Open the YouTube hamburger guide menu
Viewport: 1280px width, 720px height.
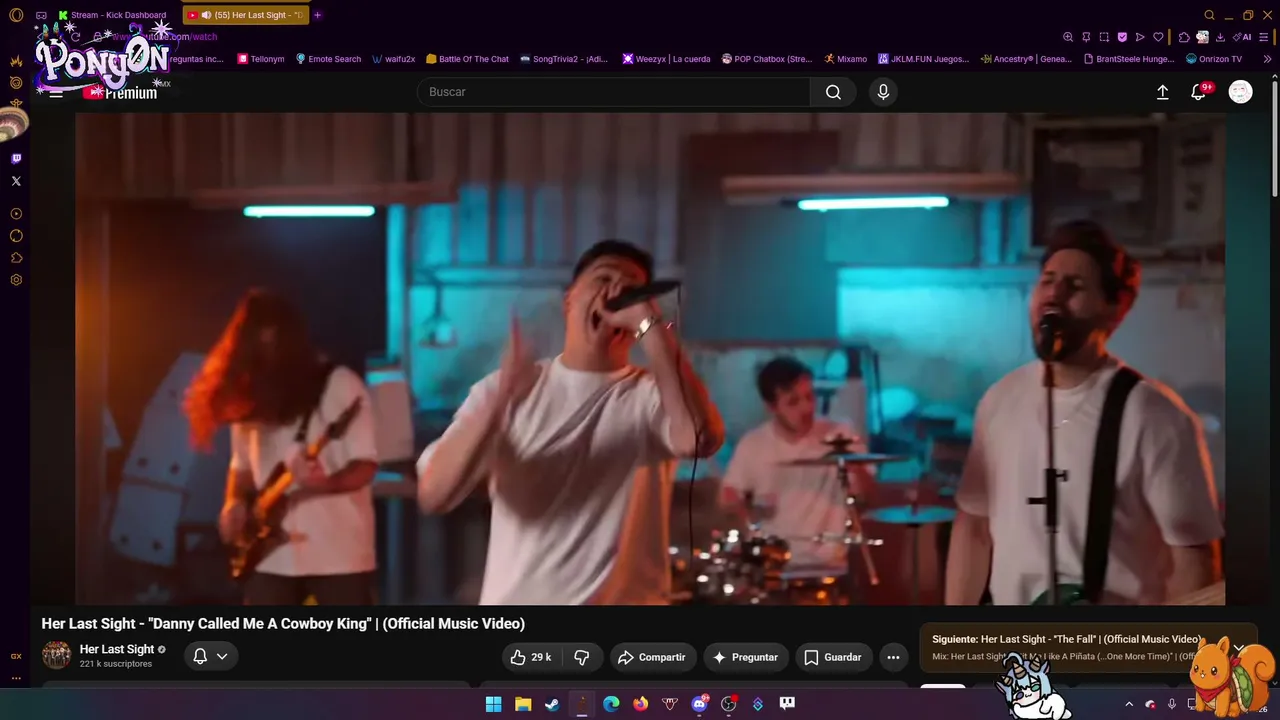point(56,92)
